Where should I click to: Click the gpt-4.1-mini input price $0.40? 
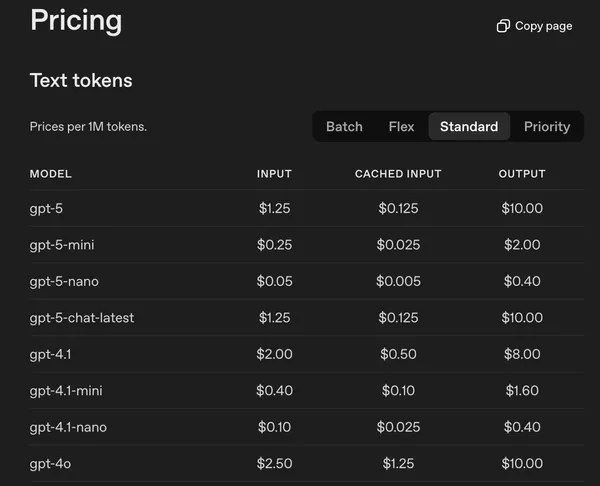[x=274, y=390]
